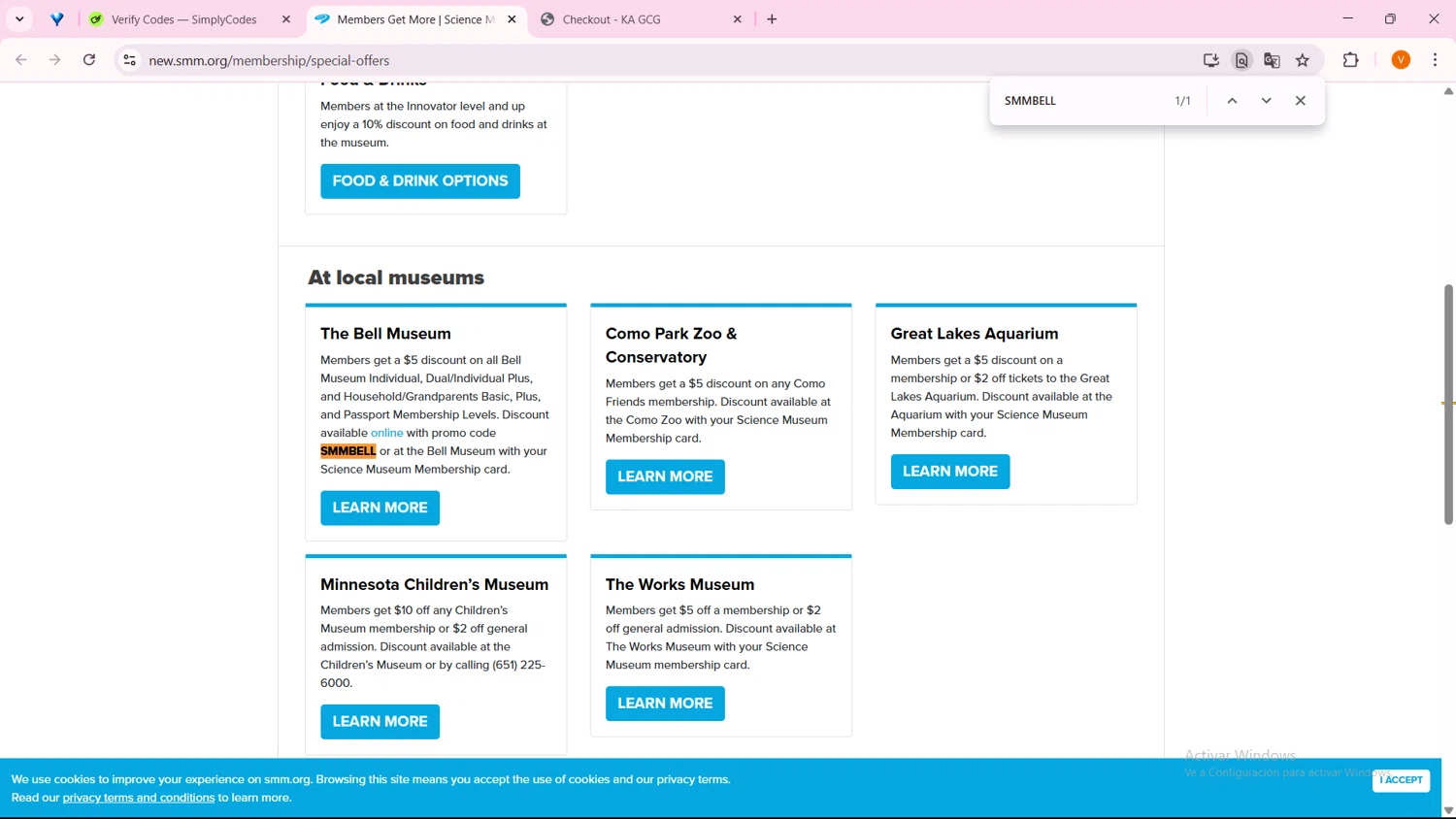Viewport: 1456px width, 819px height.
Task: Click the 1/1 find match count
Action: pos(1182,101)
